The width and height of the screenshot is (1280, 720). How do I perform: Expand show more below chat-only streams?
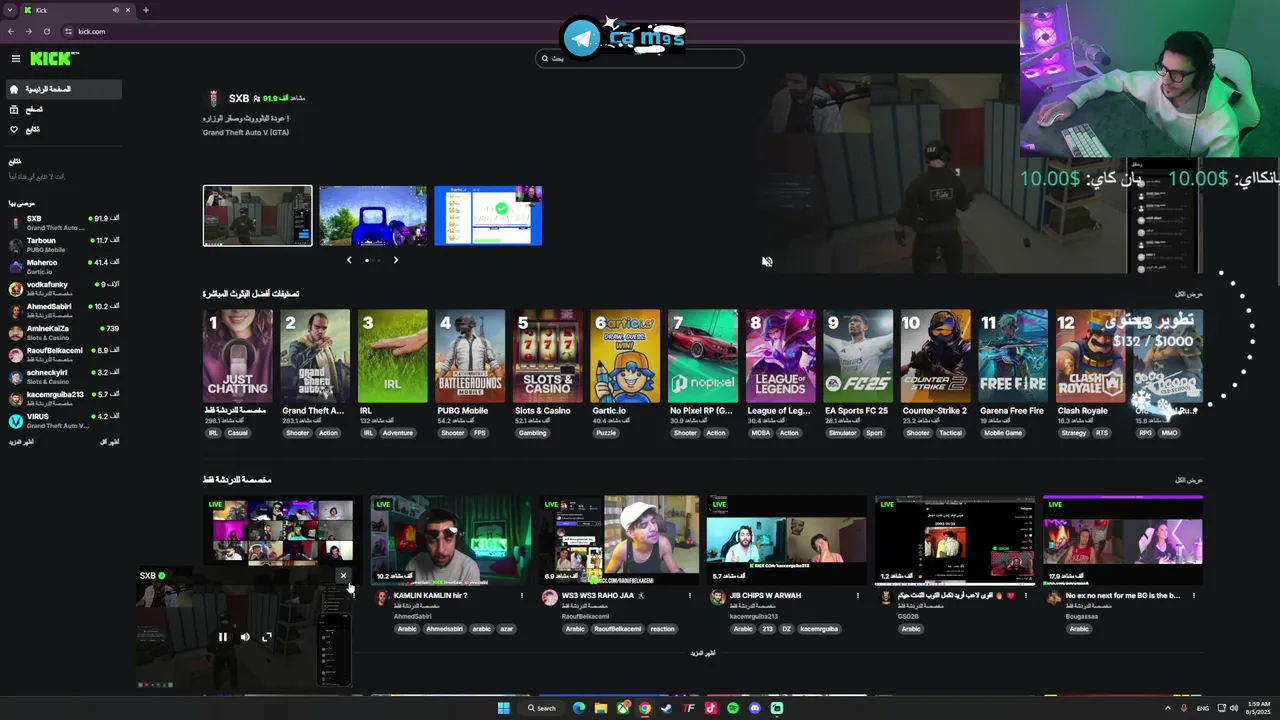(x=703, y=653)
